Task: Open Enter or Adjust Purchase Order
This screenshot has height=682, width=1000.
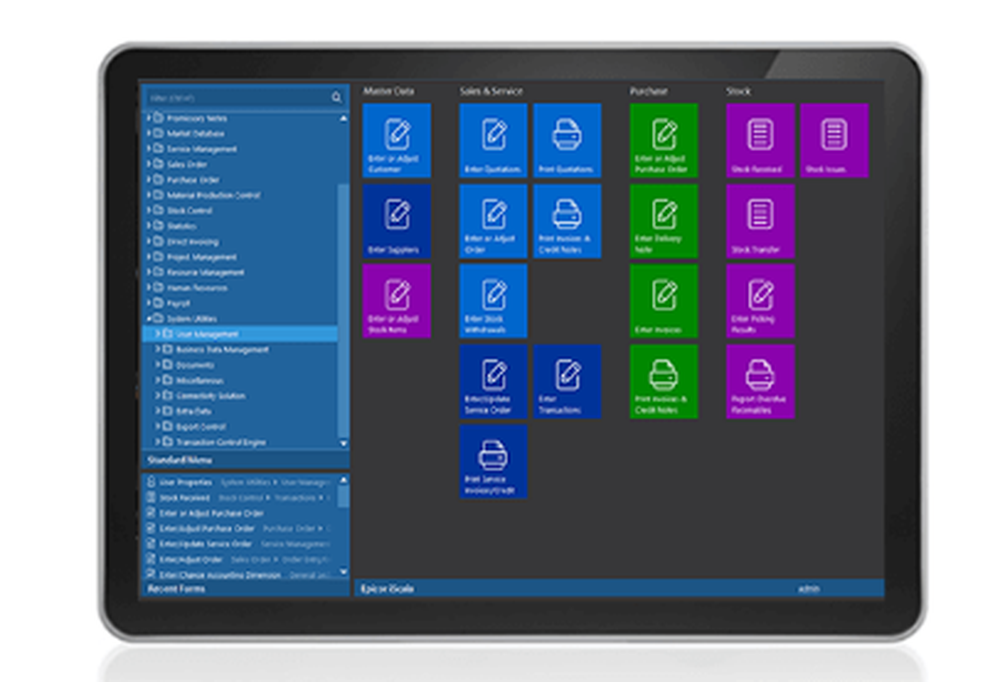Action: click(663, 140)
